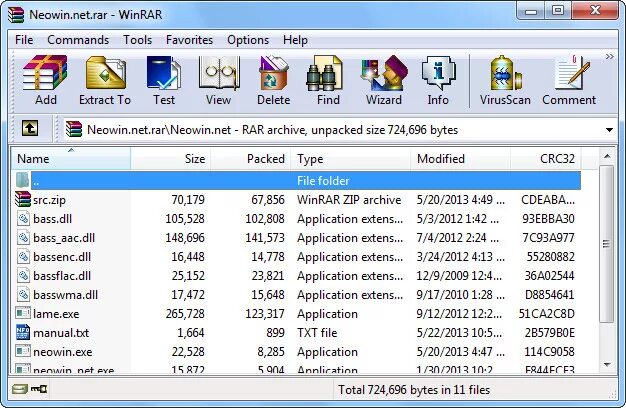This screenshot has height=408, width=626.
Task: Open the Commands menu
Action: coord(78,40)
